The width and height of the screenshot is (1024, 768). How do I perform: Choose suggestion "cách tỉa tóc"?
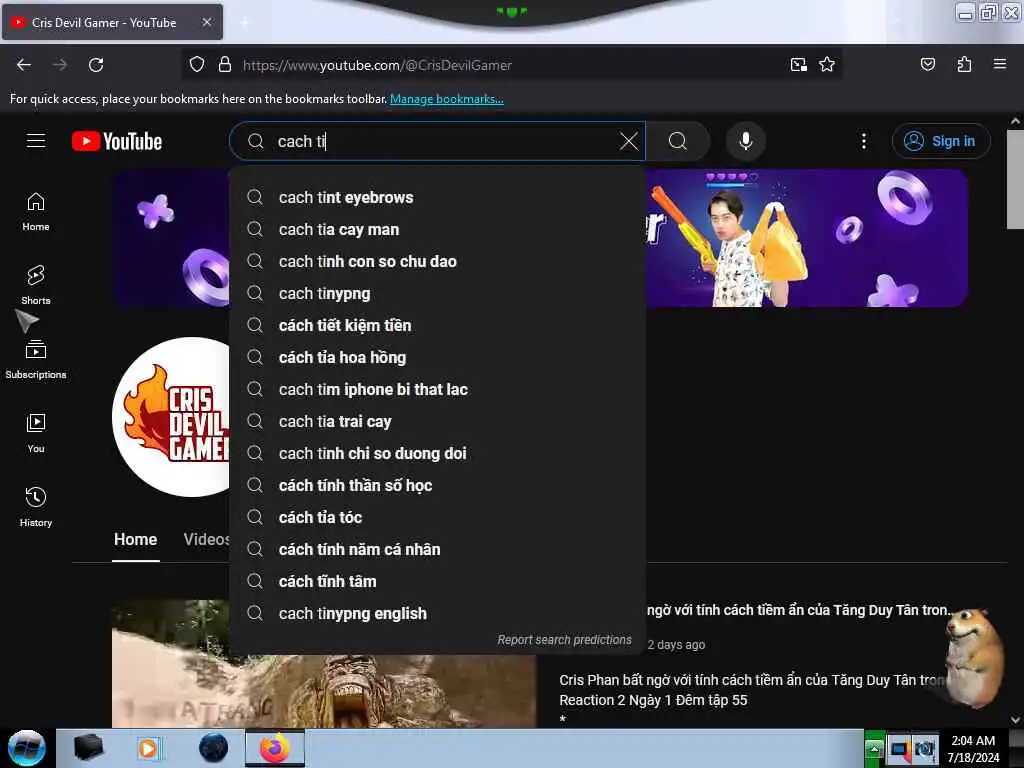[437, 517]
